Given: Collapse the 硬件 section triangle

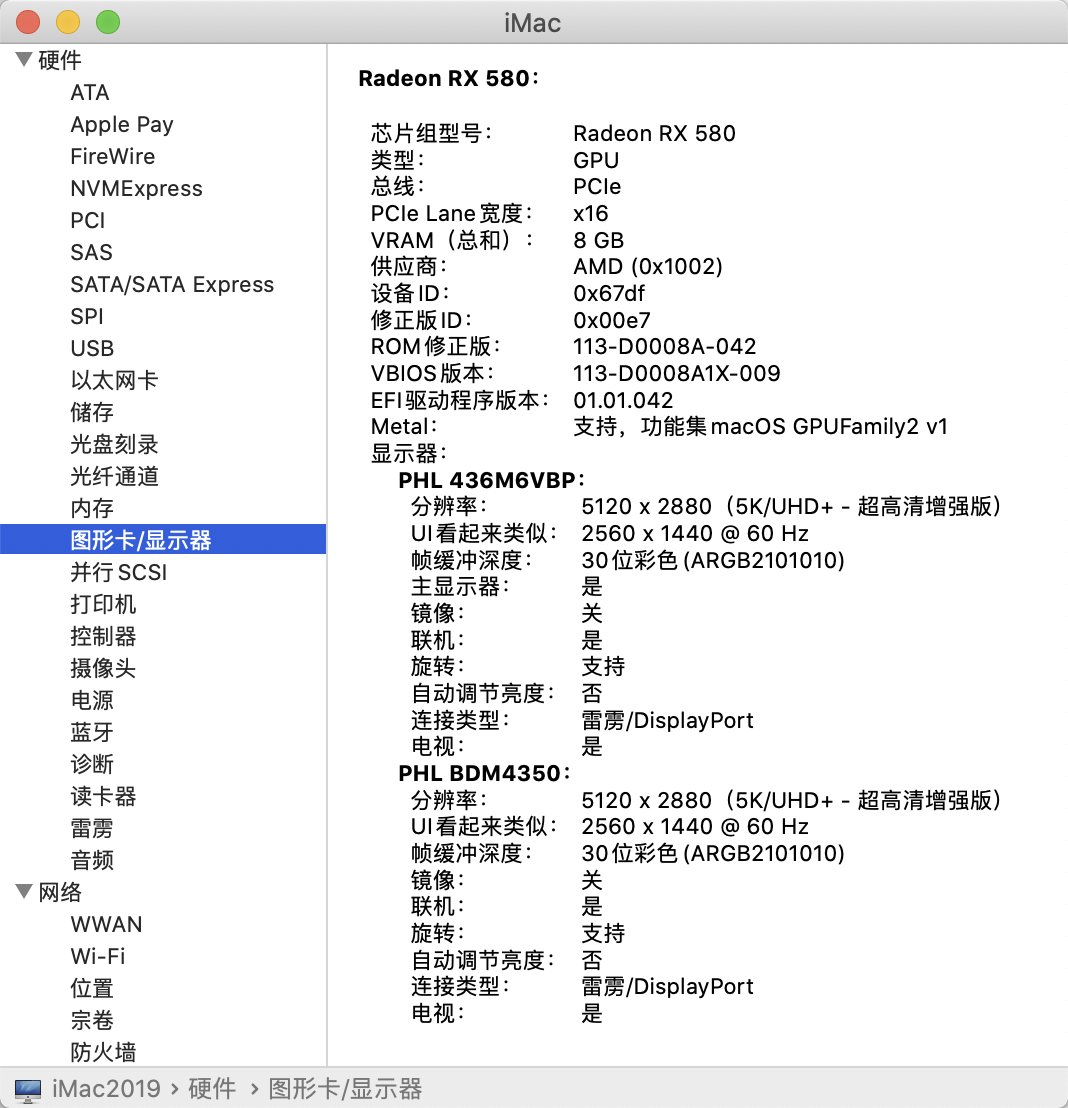Looking at the screenshot, I should pyautogui.click(x=24, y=60).
